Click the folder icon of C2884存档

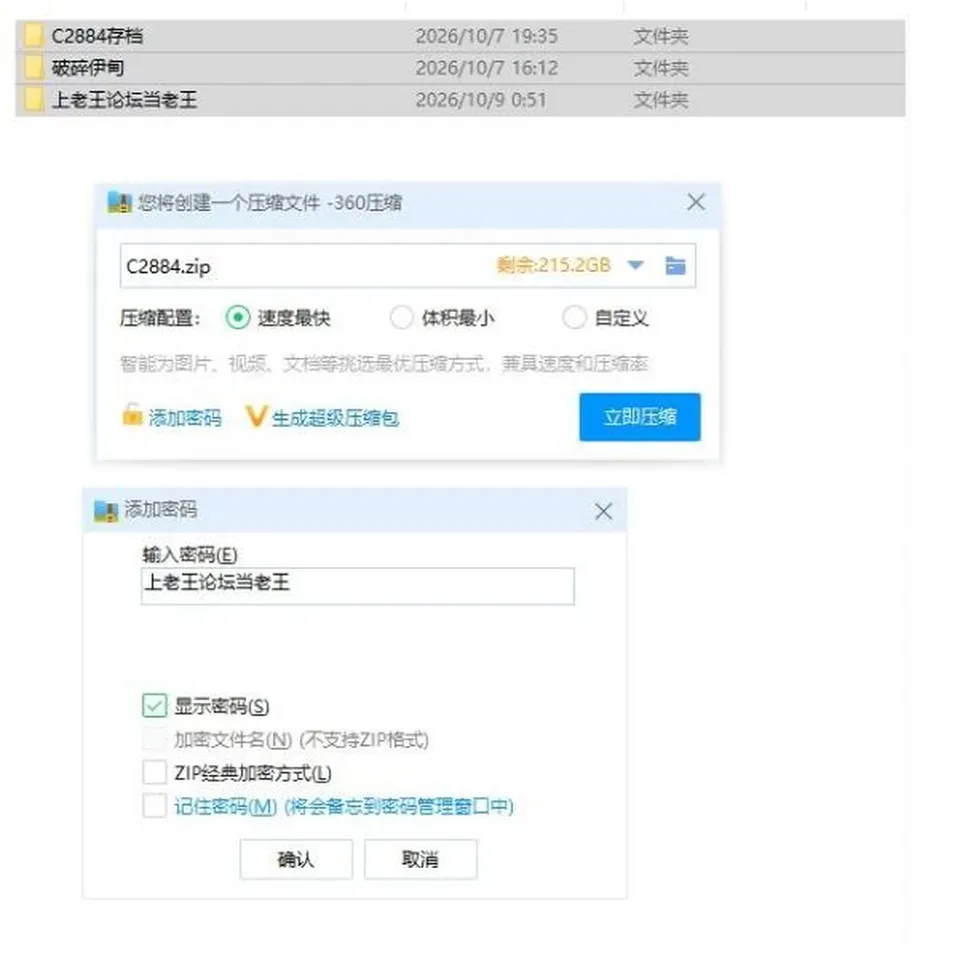point(33,36)
